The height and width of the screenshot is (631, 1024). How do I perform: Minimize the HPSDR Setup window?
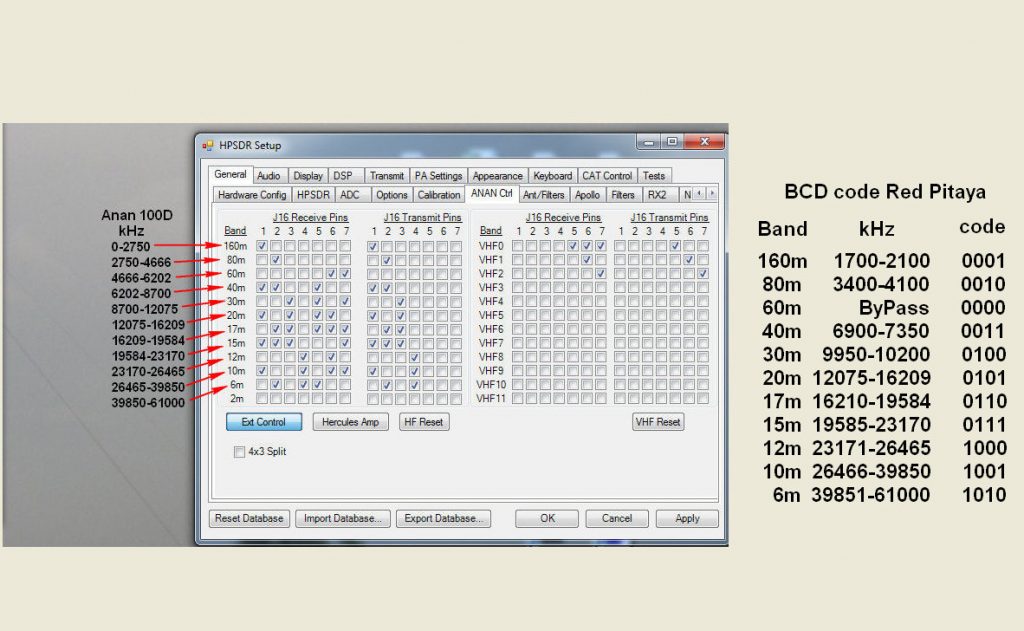point(648,142)
